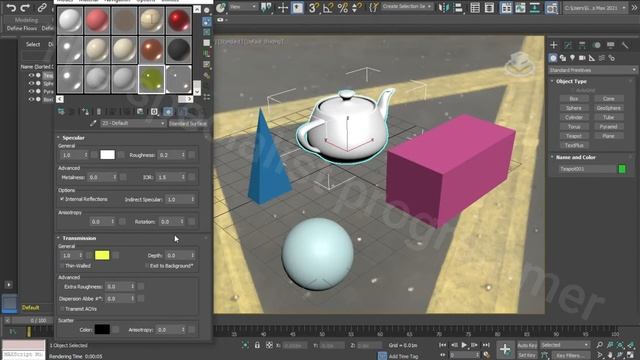The image size is (640, 360).
Task: Collapse the Specular rollout
Action: coord(73,138)
